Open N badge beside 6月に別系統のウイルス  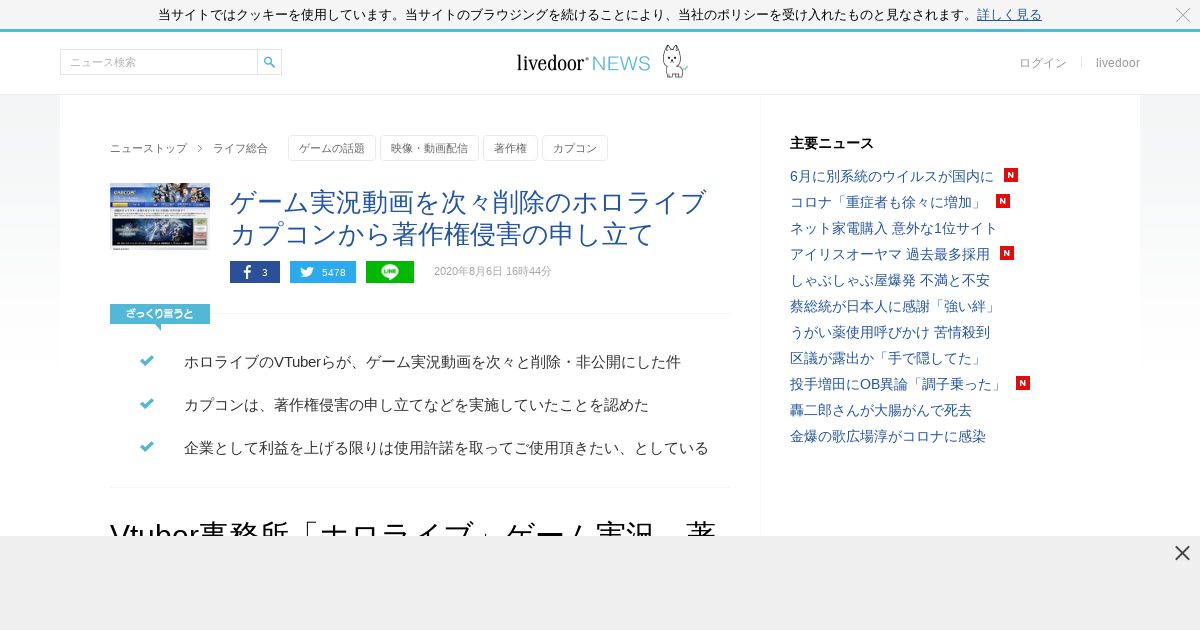(1011, 175)
